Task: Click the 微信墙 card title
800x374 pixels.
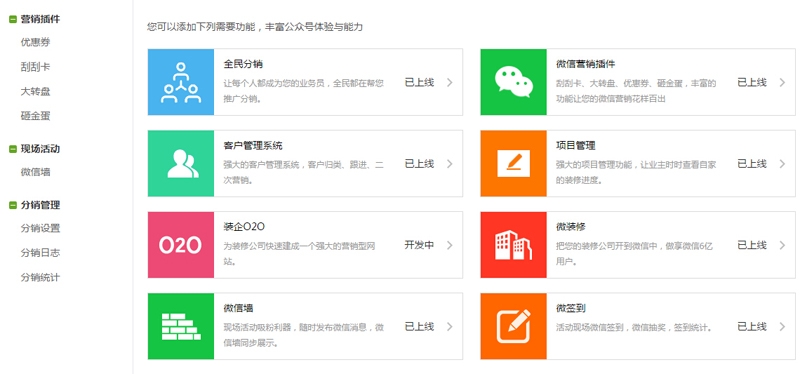Action: [x=238, y=309]
